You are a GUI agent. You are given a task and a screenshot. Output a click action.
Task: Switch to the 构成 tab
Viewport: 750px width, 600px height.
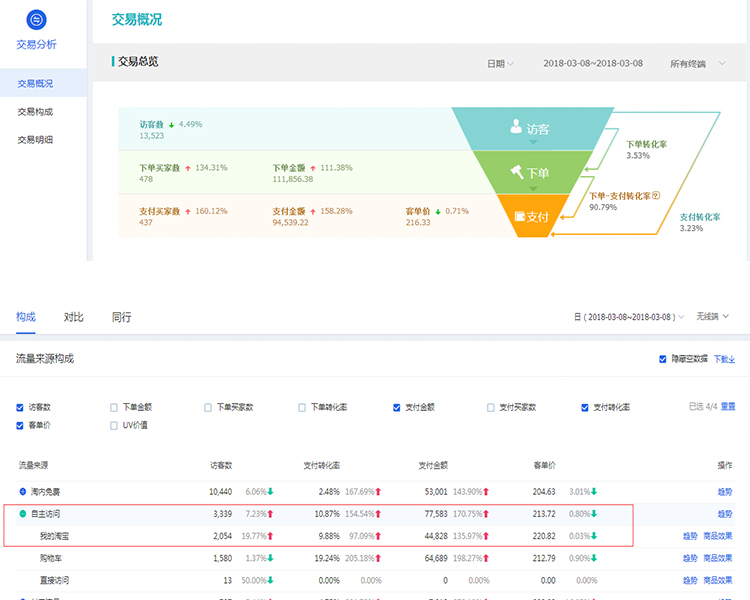coord(26,317)
